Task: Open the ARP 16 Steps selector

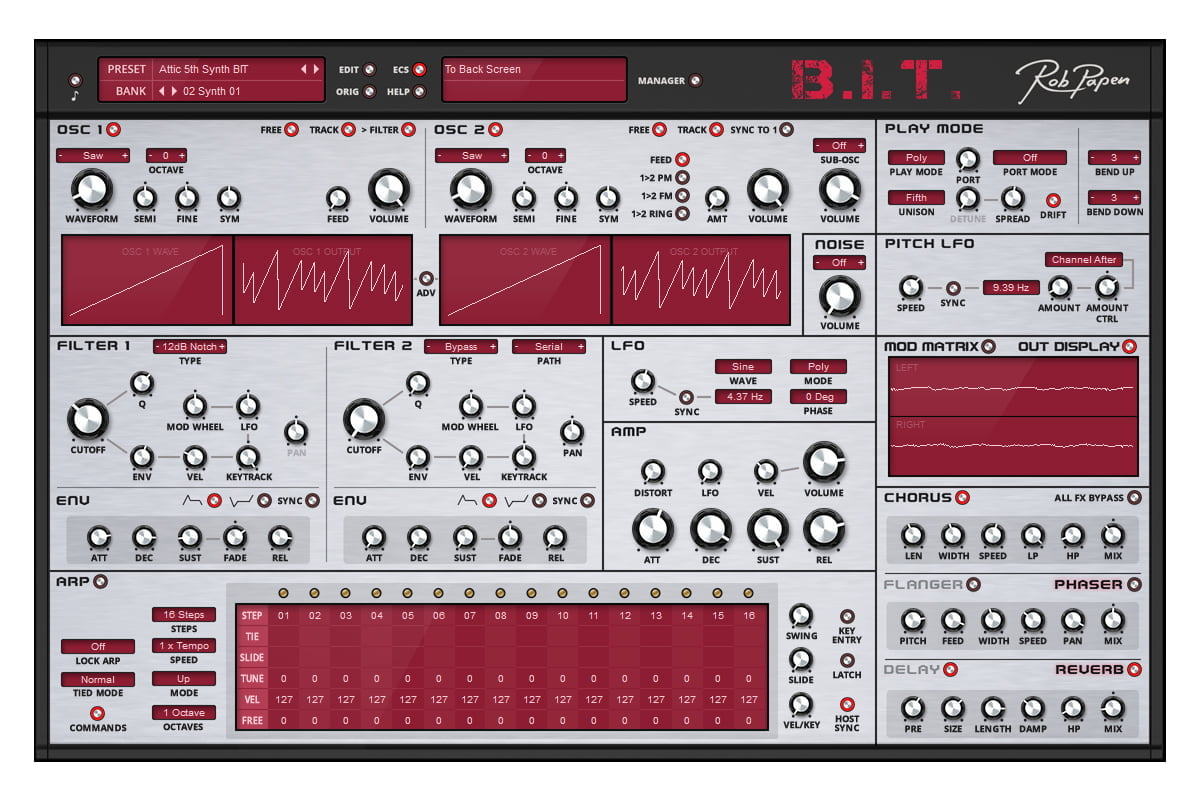Action: (184, 615)
